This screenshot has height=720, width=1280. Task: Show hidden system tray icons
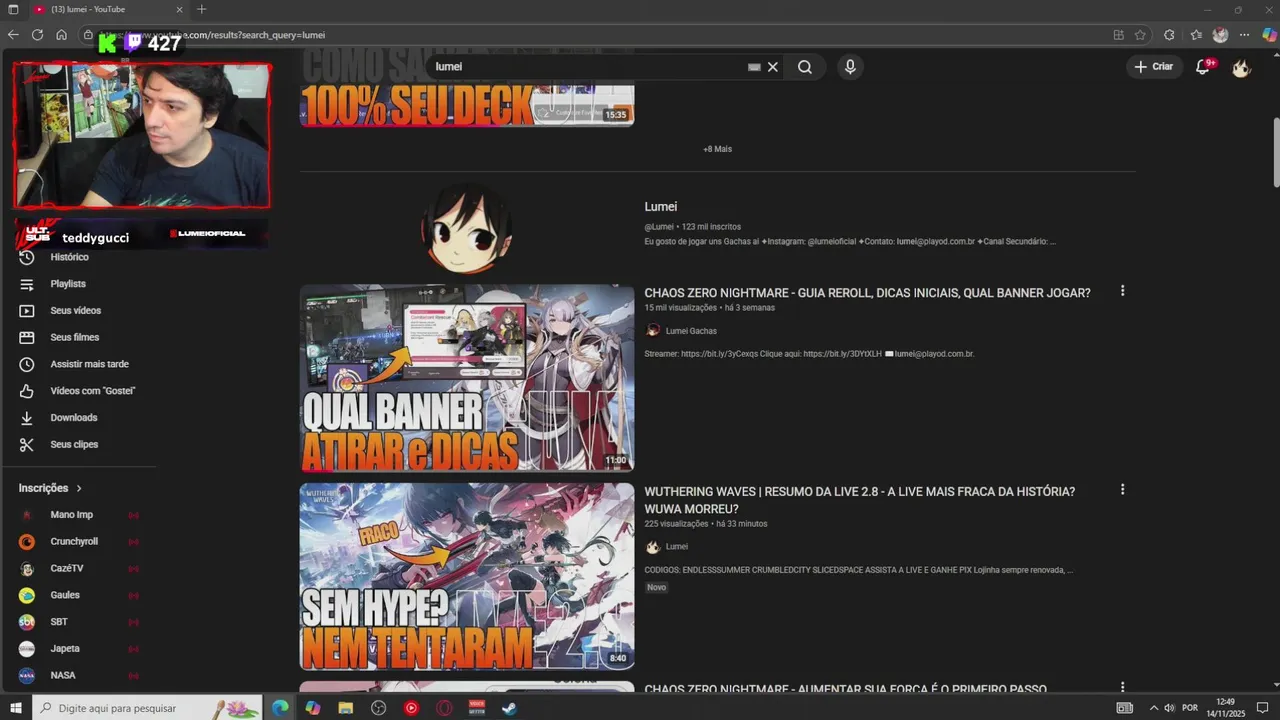pos(1153,708)
